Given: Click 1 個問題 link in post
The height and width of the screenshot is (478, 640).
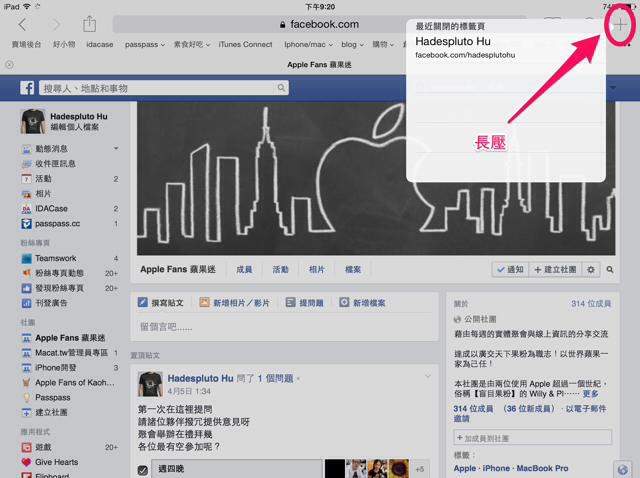Looking at the screenshot, I should (x=275, y=378).
